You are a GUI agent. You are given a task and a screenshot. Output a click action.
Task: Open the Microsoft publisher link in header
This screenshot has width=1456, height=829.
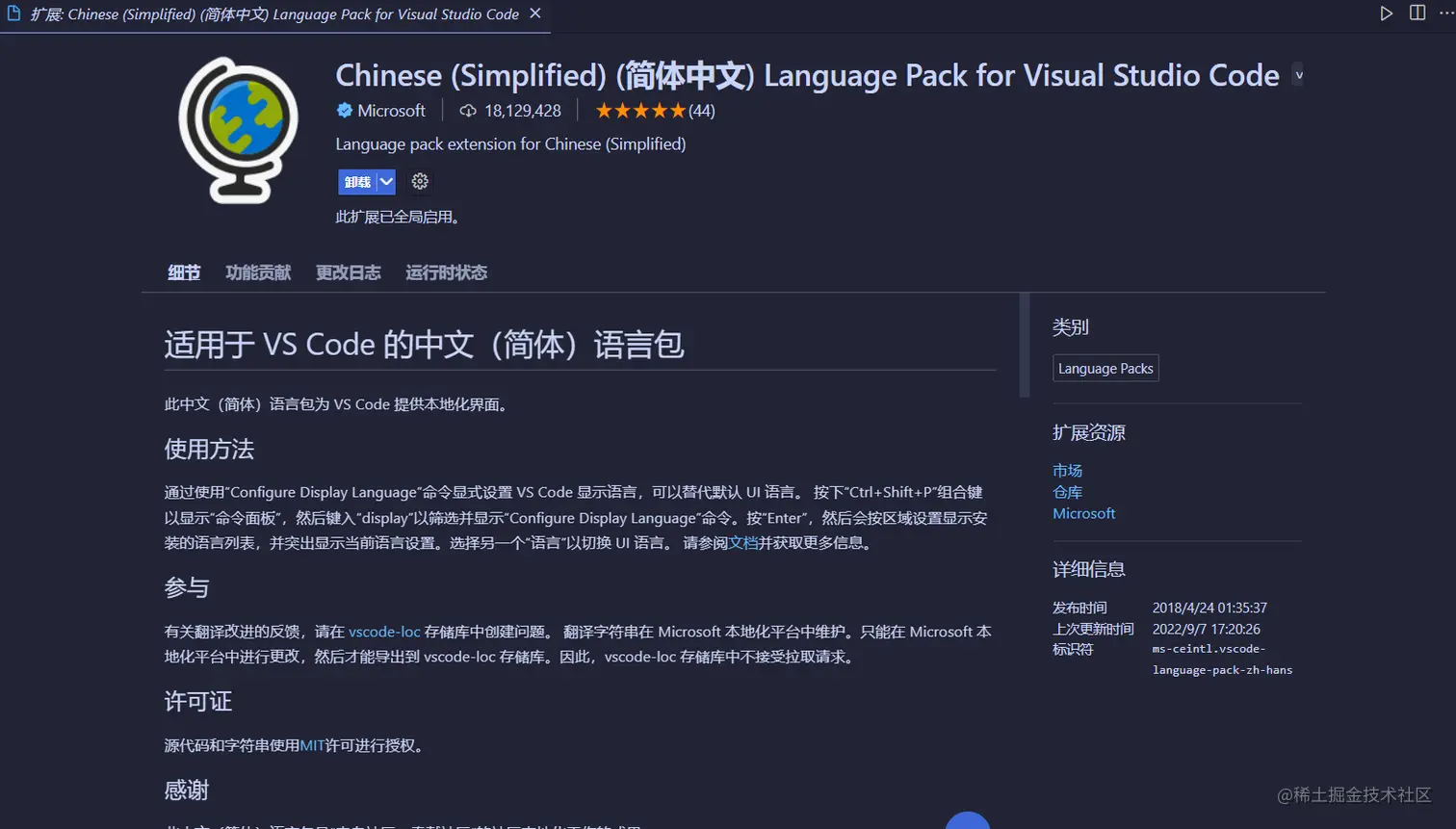click(391, 111)
